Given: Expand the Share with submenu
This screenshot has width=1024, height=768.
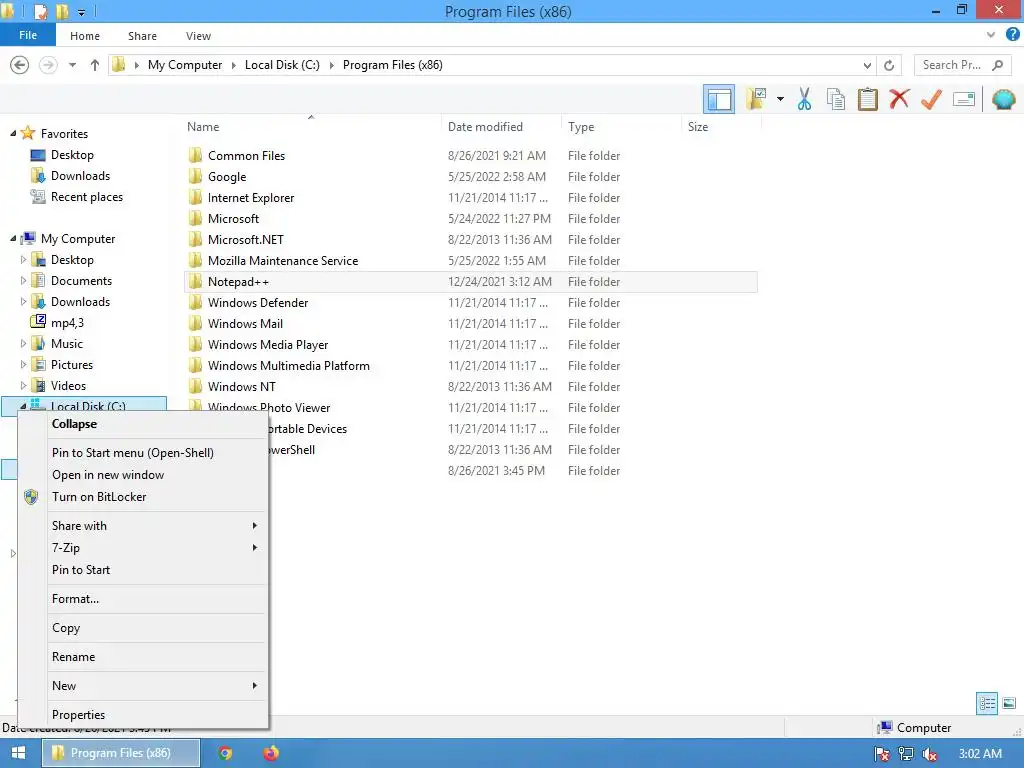Looking at the screenshot, I should 157,526.
